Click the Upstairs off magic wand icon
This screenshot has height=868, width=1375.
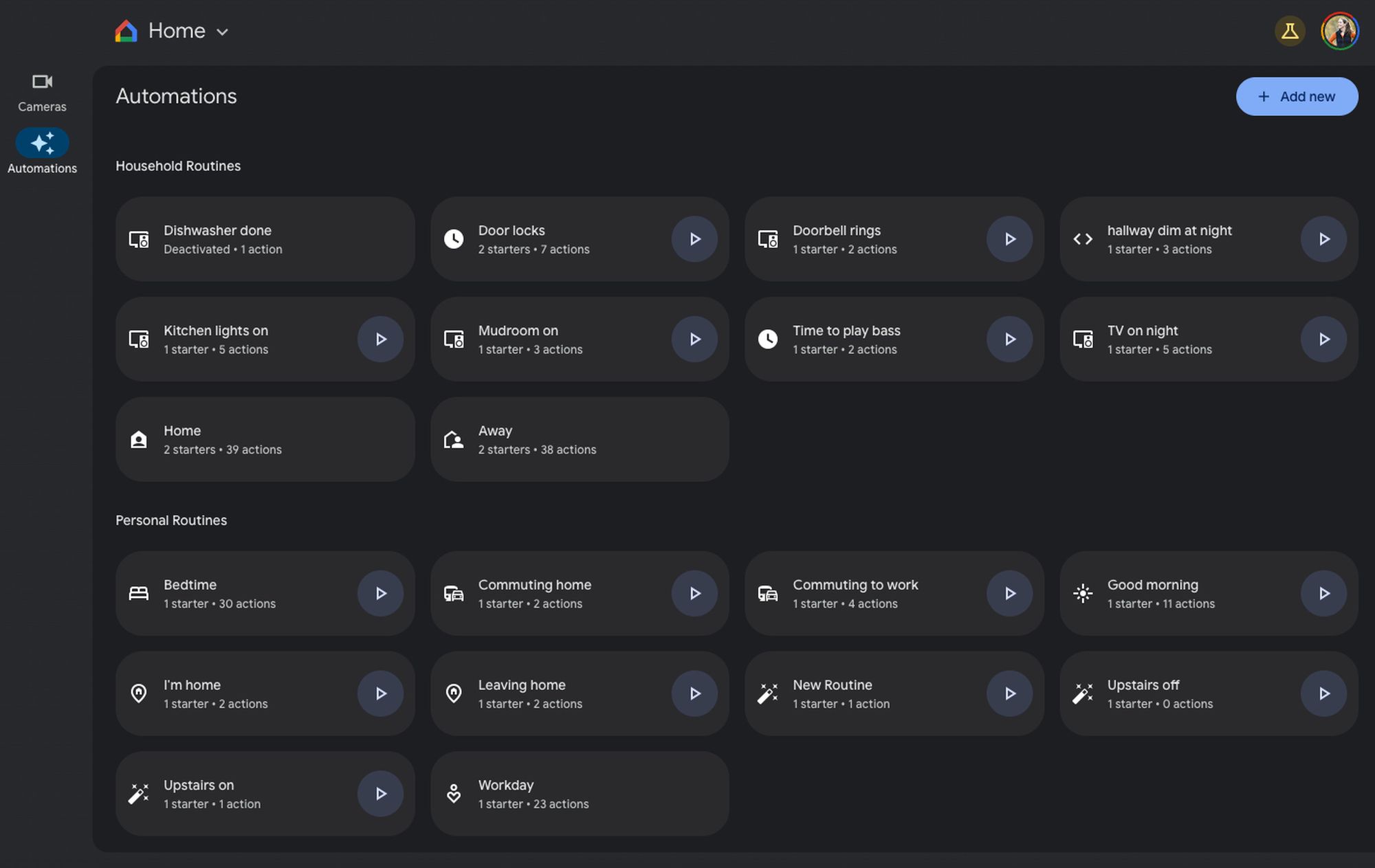1083,694
